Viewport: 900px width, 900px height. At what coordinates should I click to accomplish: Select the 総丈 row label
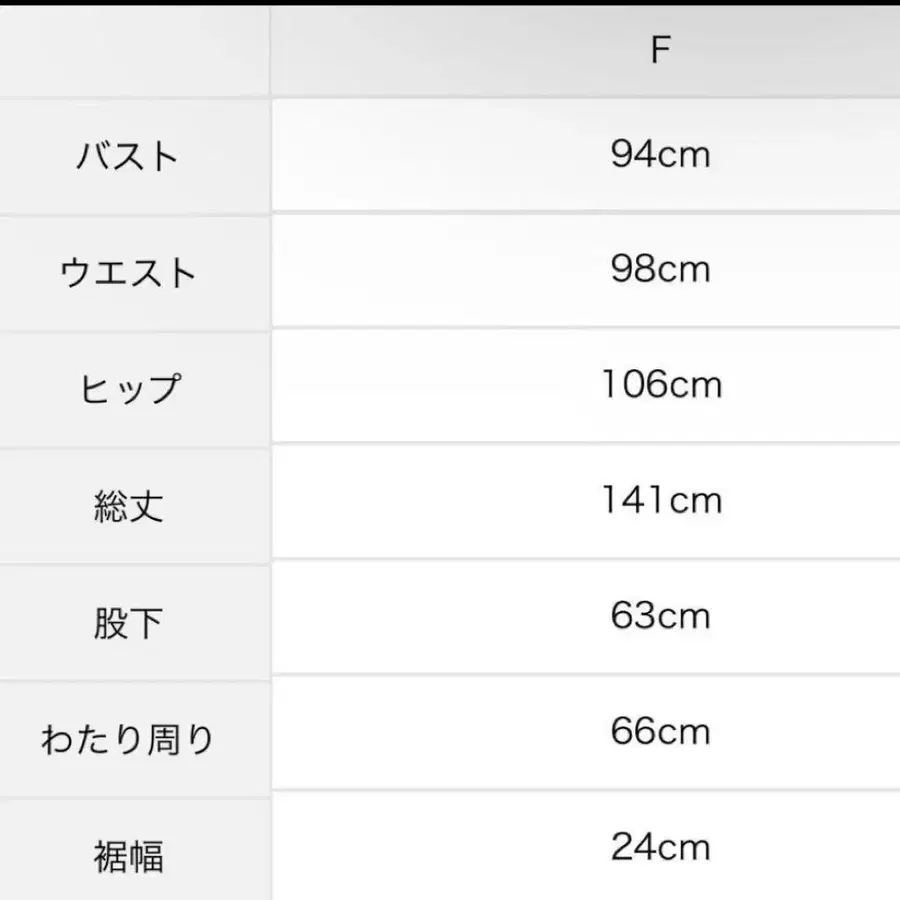pyautogui.click(x=128, y=506)
